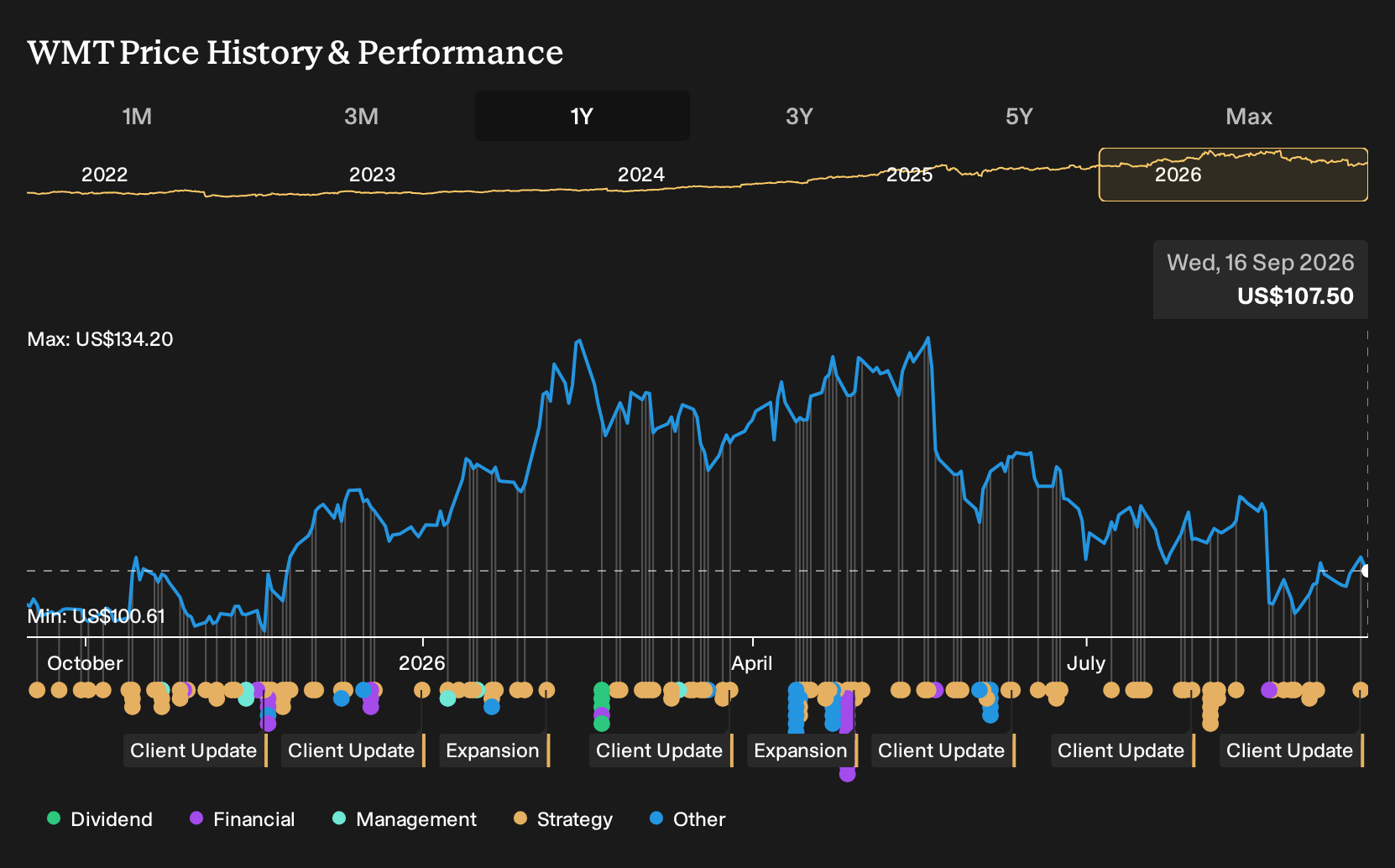Switch to the 3Y time range

[799, 116]
